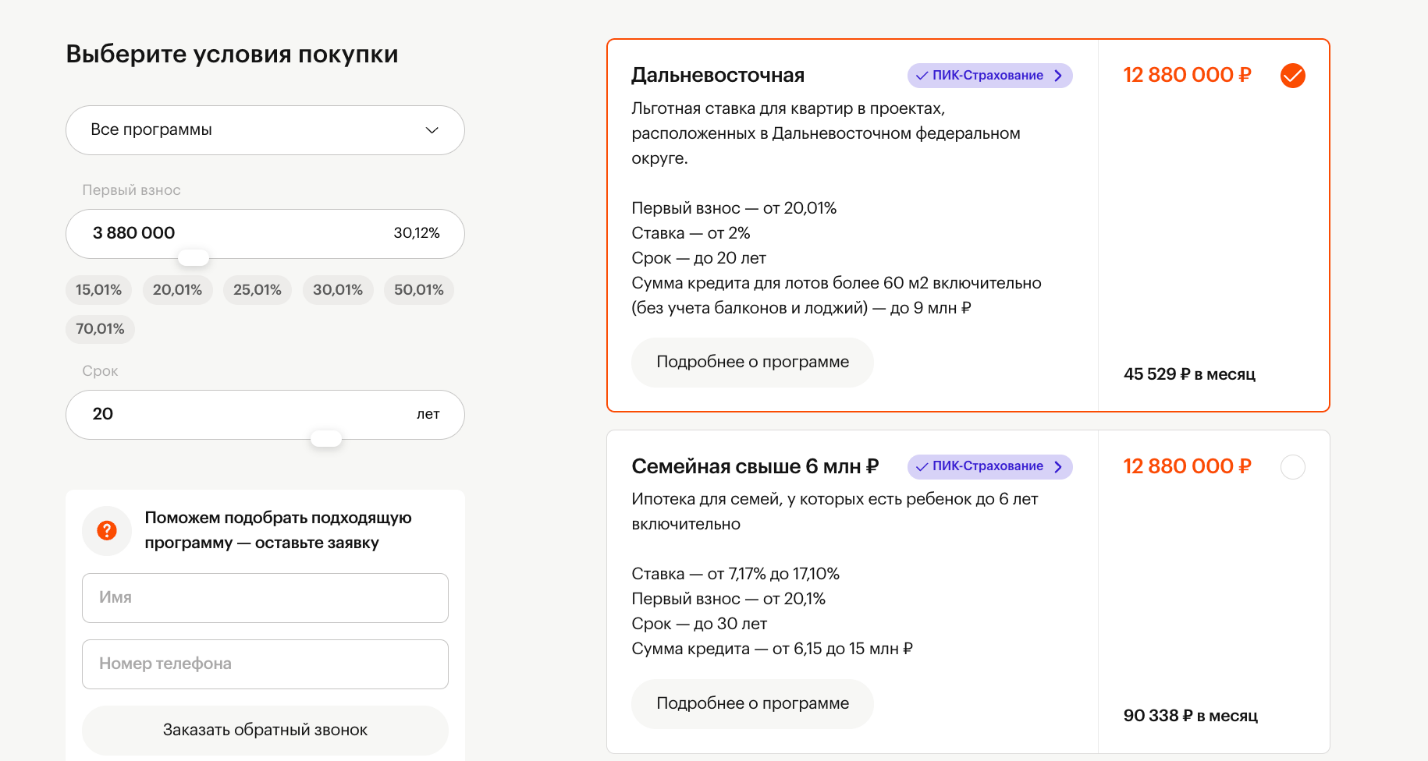
Task: Choose the 15,01% down payment chip
Action: tap(99, 290)
